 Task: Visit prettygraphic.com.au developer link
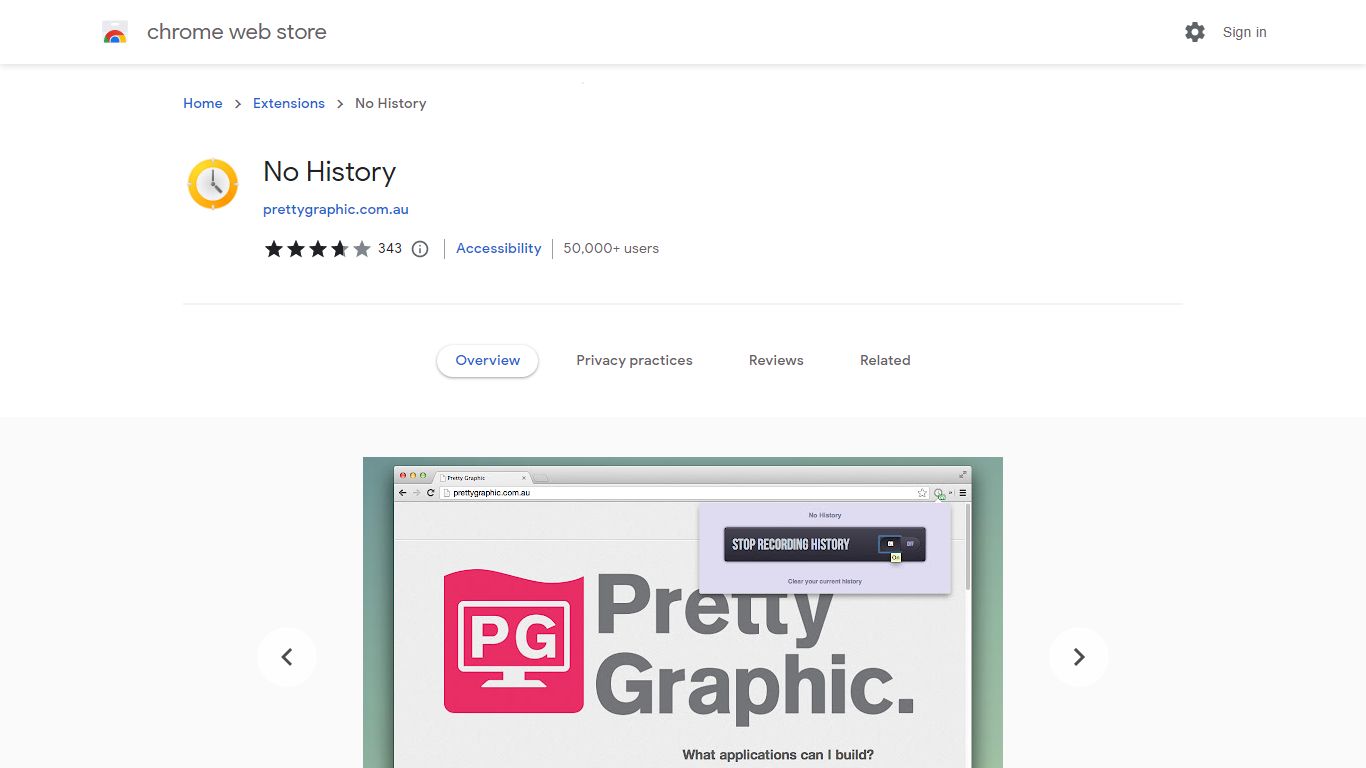coord(336,210)
